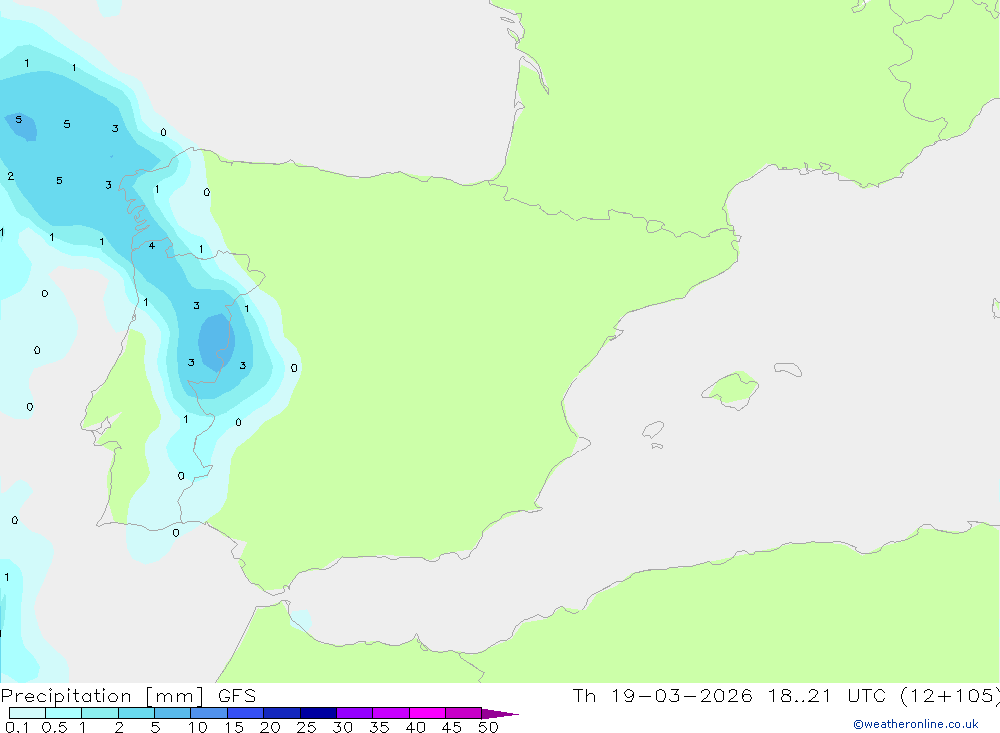Click the map value "2" in the Atlantic
This screenshot has height=733, width=1000.
pos(11,176)
